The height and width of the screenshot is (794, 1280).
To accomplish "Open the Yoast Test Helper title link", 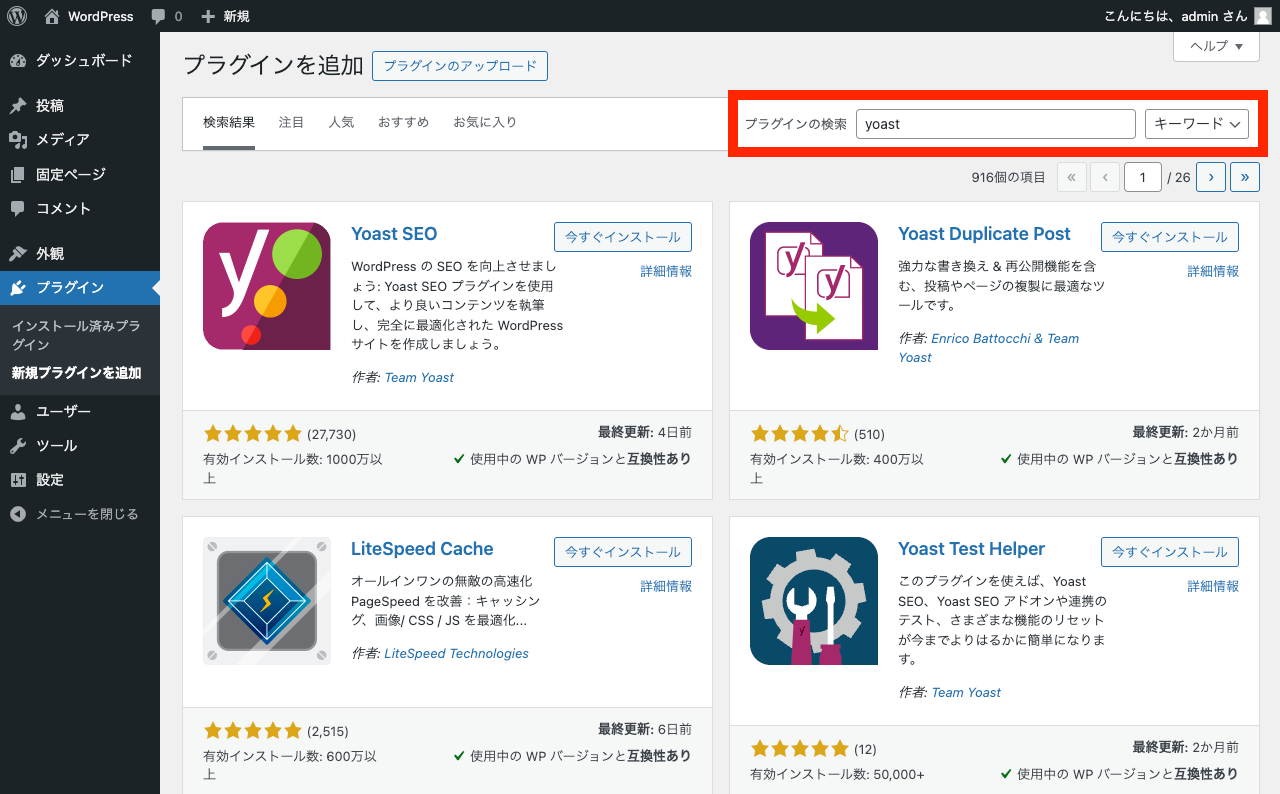I will point(971,549).
